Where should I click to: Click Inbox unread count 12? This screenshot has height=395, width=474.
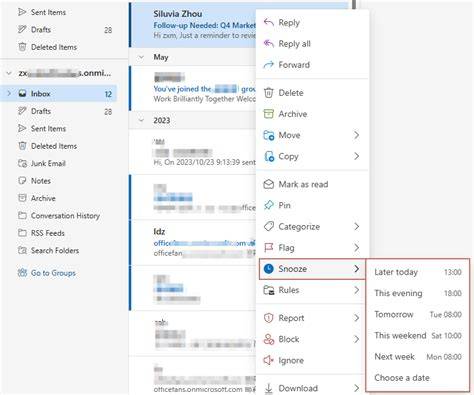pyautogui.click(x=108, y=94)
